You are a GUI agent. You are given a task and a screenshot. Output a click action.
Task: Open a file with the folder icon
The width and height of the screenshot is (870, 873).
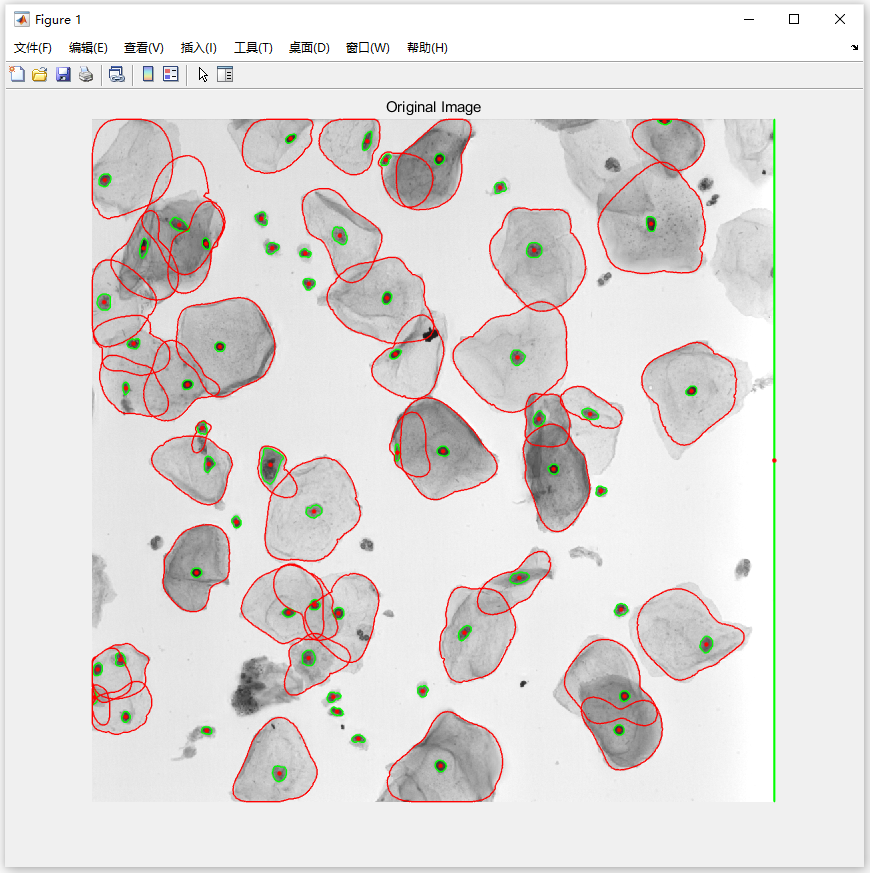click(x=40, y=74)
